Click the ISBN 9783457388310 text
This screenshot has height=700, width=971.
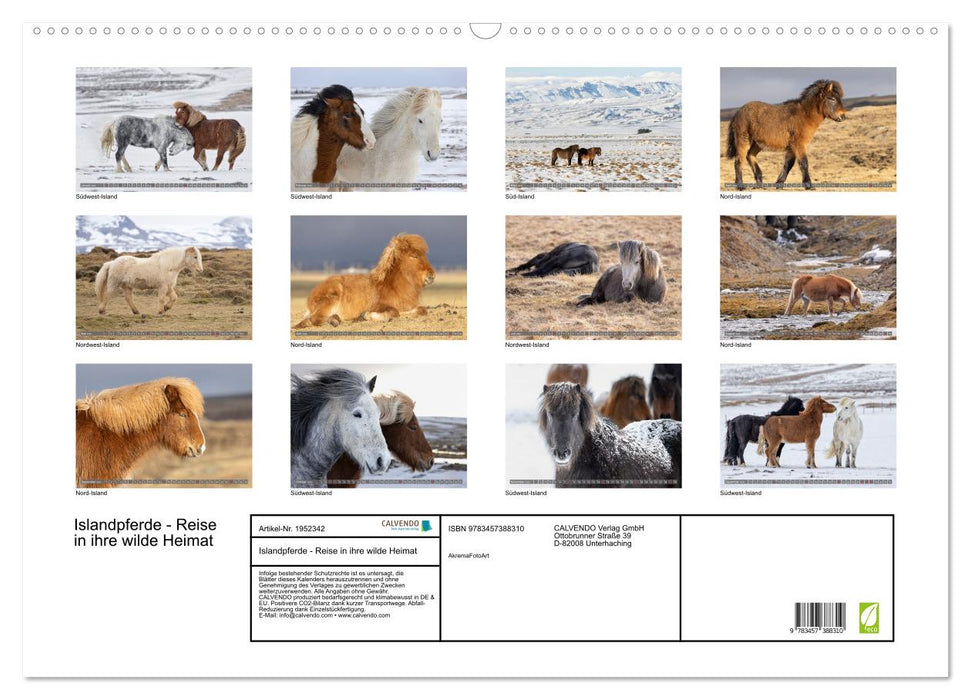tap(485, 528)
